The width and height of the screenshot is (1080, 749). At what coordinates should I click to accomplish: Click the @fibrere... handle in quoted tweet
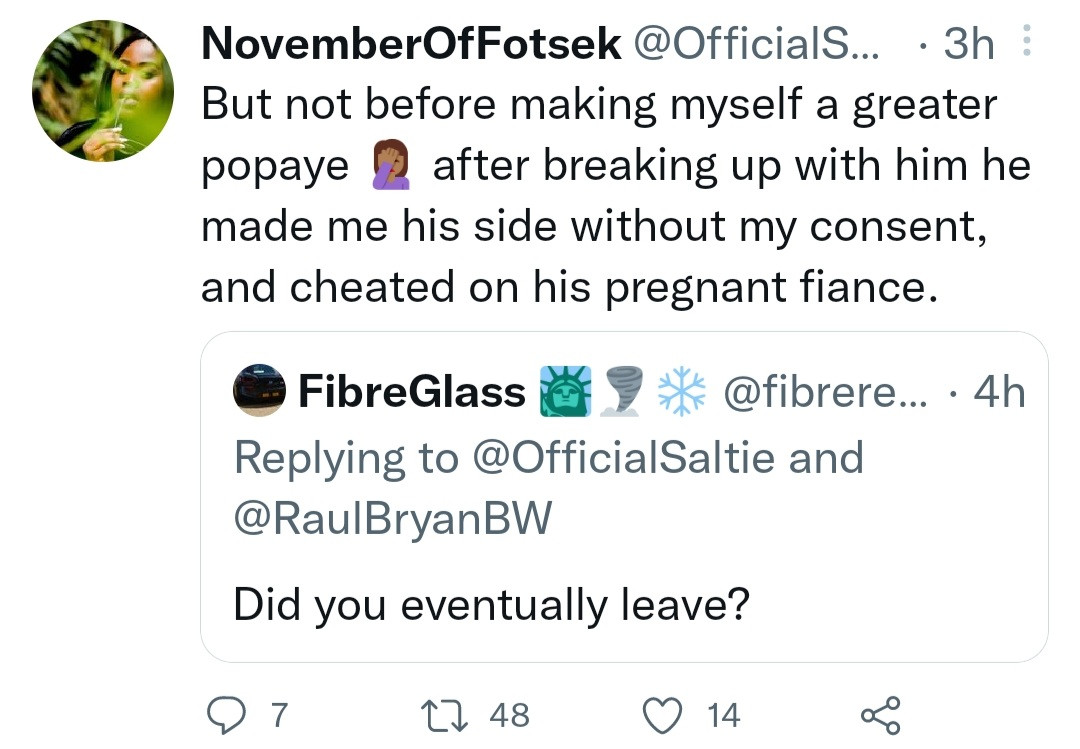click(x=827, y=392)
